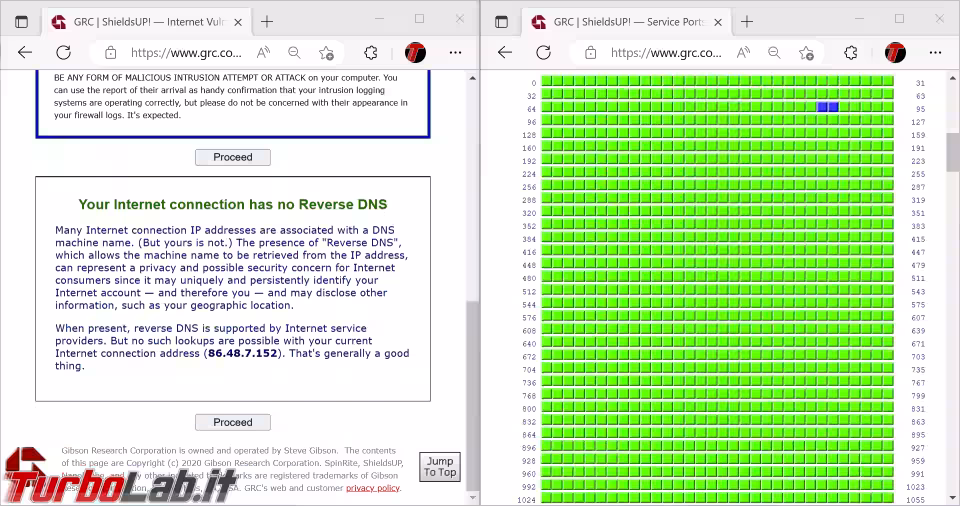Open Extensions in right browser window

coord(850,53)
